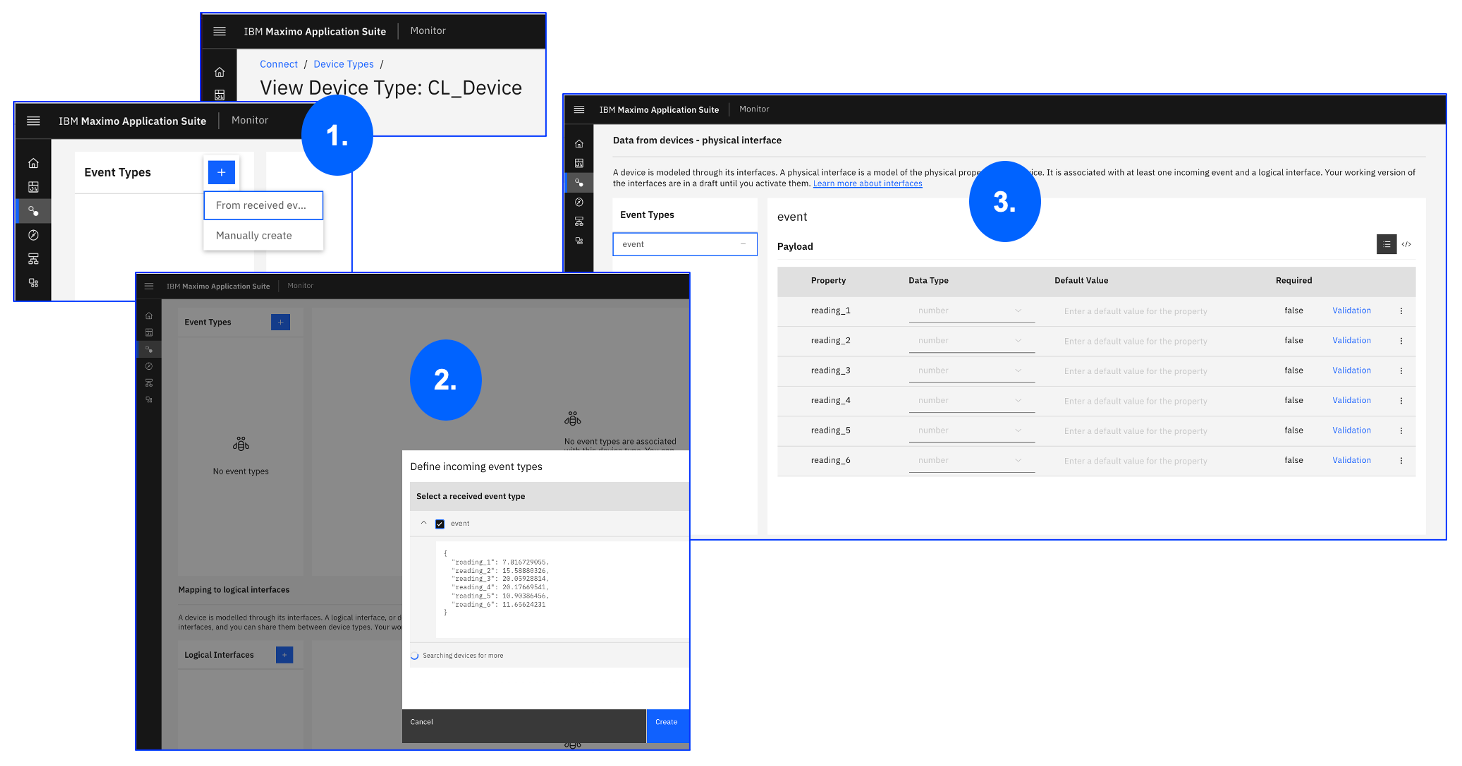Screen dimensions: 1462x766
Task: Select active Connect icon in step 3 sidebar
Action: coord(579,183)
